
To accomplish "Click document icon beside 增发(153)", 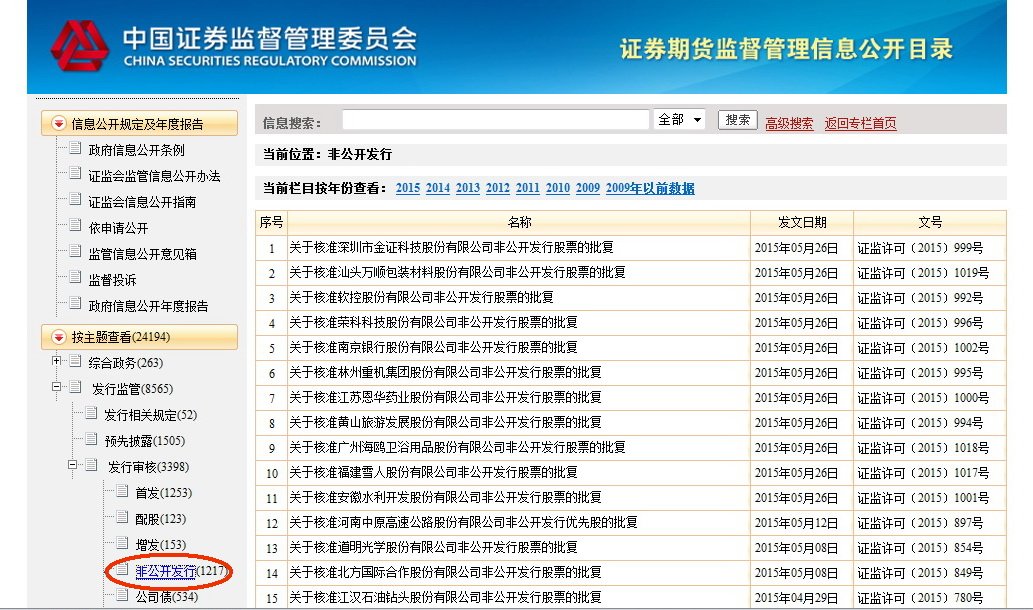I will coord(122,543).
